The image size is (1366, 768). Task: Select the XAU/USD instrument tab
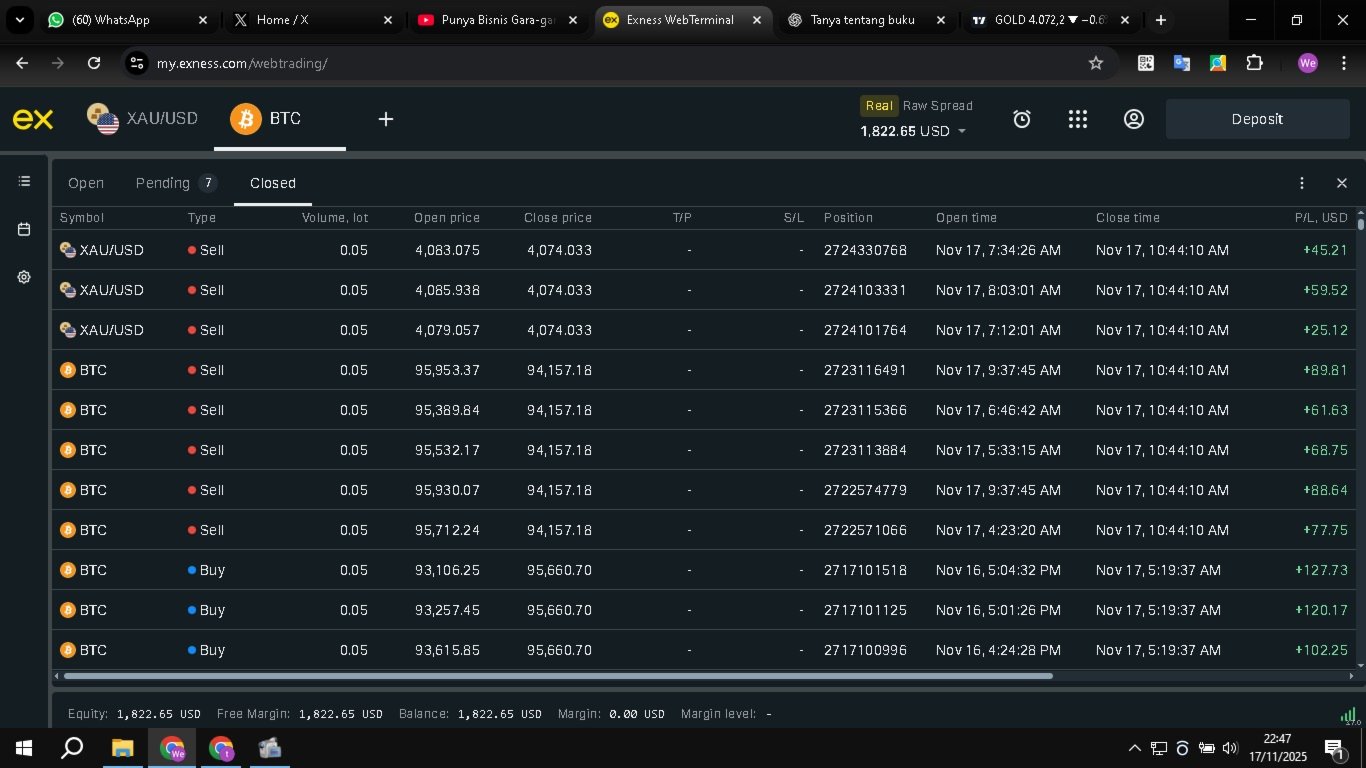tap(142, 119)
